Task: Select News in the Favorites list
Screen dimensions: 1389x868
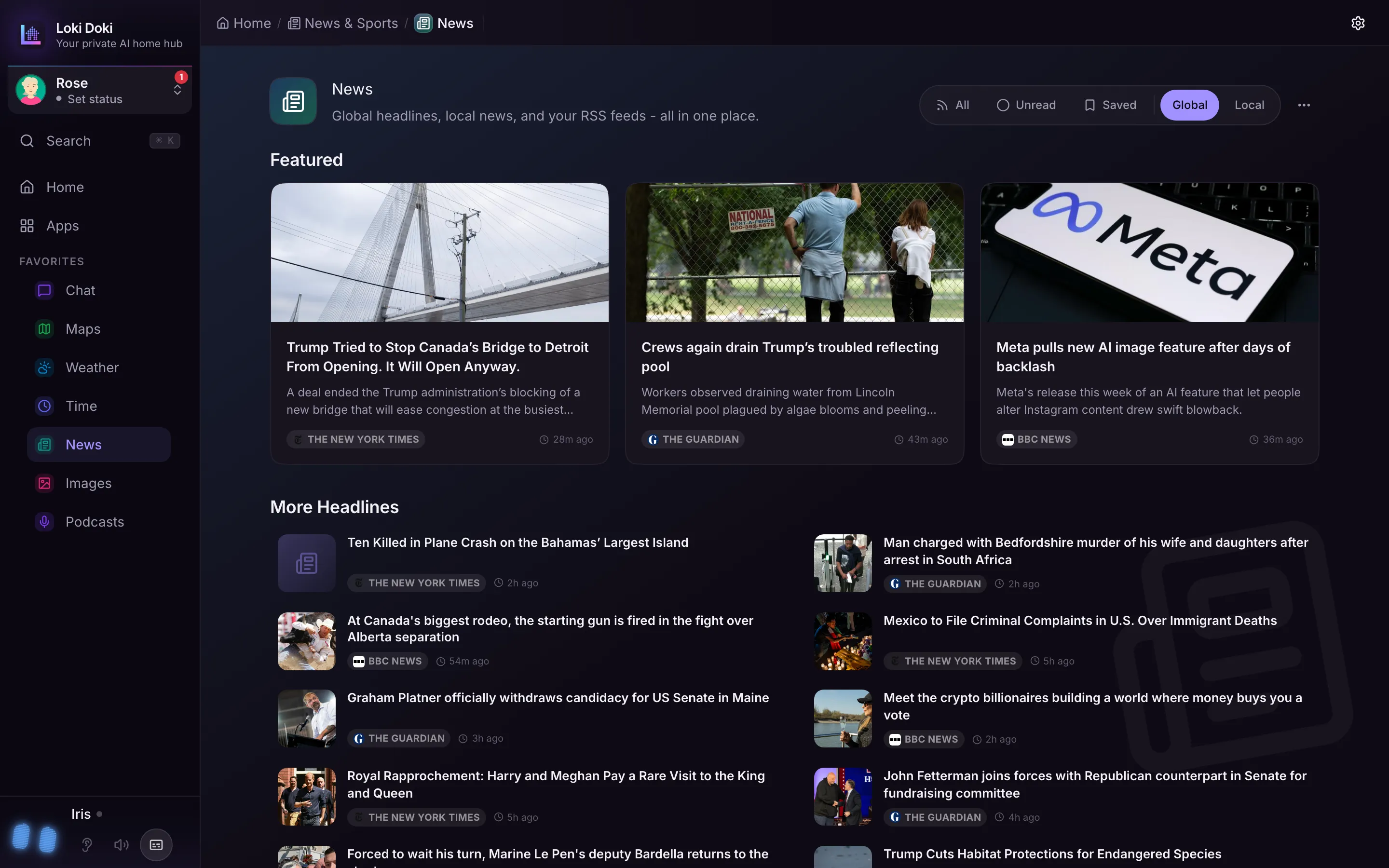Action: pyautogui.click(x=99, y=444)
